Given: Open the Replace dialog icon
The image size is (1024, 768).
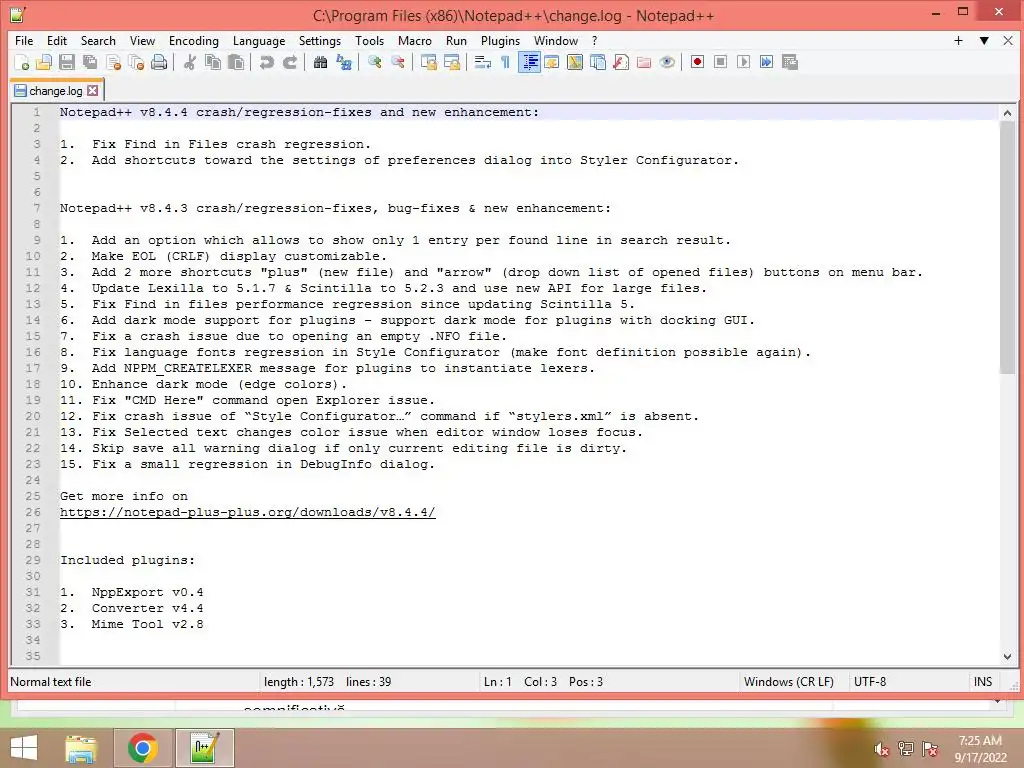Looking at the screenshot, I should point(344,62).
